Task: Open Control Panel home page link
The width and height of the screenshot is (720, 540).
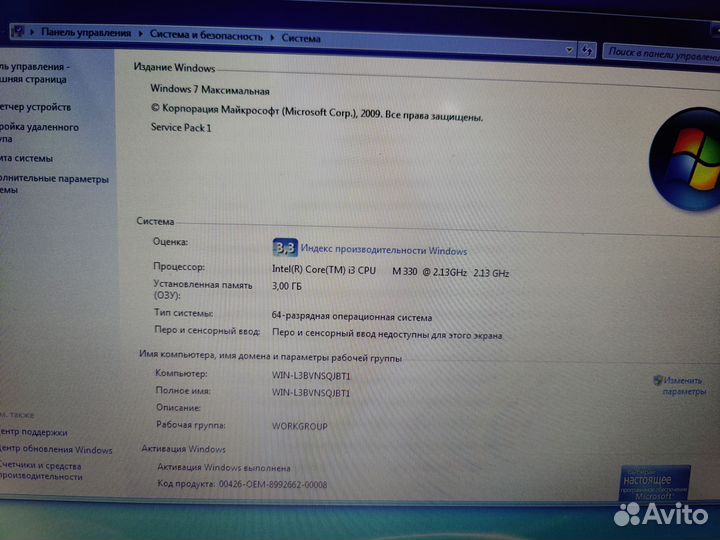Action: (35, 73)
